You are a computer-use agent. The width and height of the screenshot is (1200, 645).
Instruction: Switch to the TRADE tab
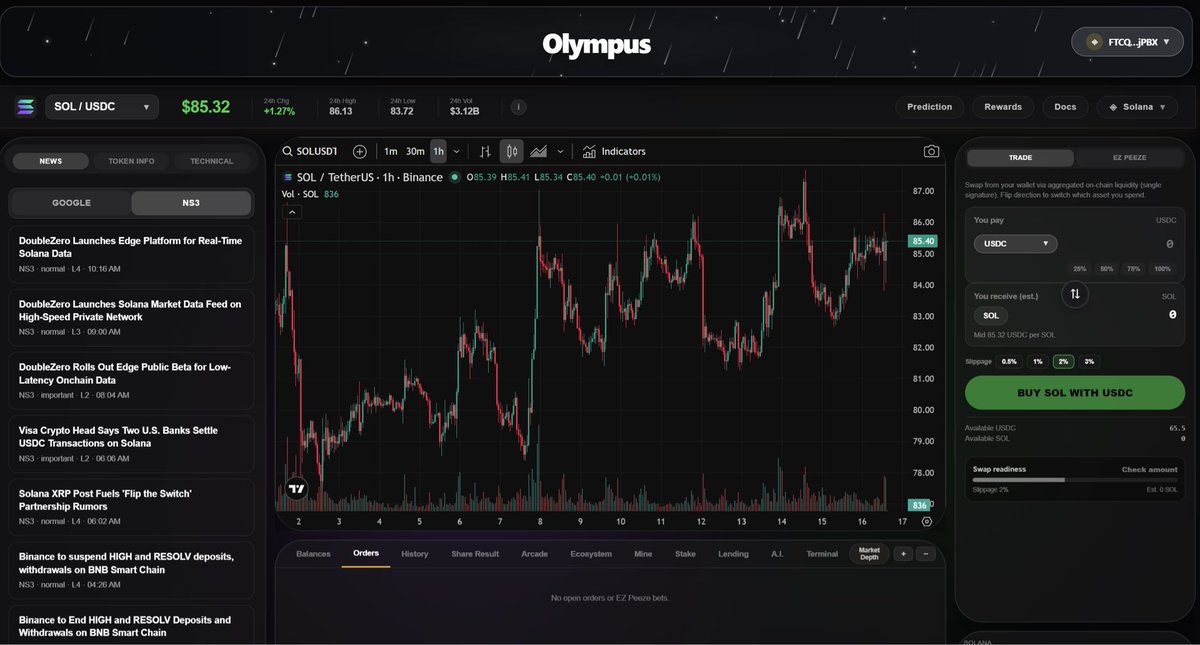[x=1021, y=158]
